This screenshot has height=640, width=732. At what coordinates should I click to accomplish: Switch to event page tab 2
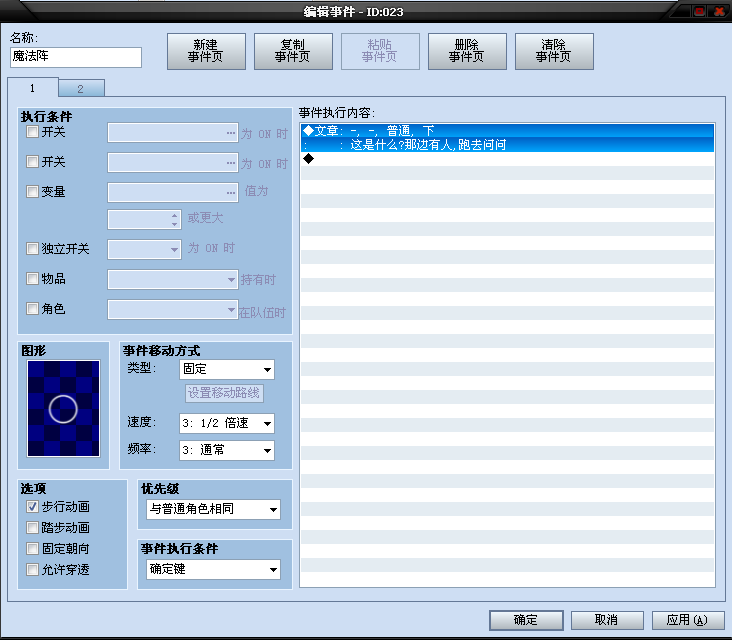pos(81,88)
